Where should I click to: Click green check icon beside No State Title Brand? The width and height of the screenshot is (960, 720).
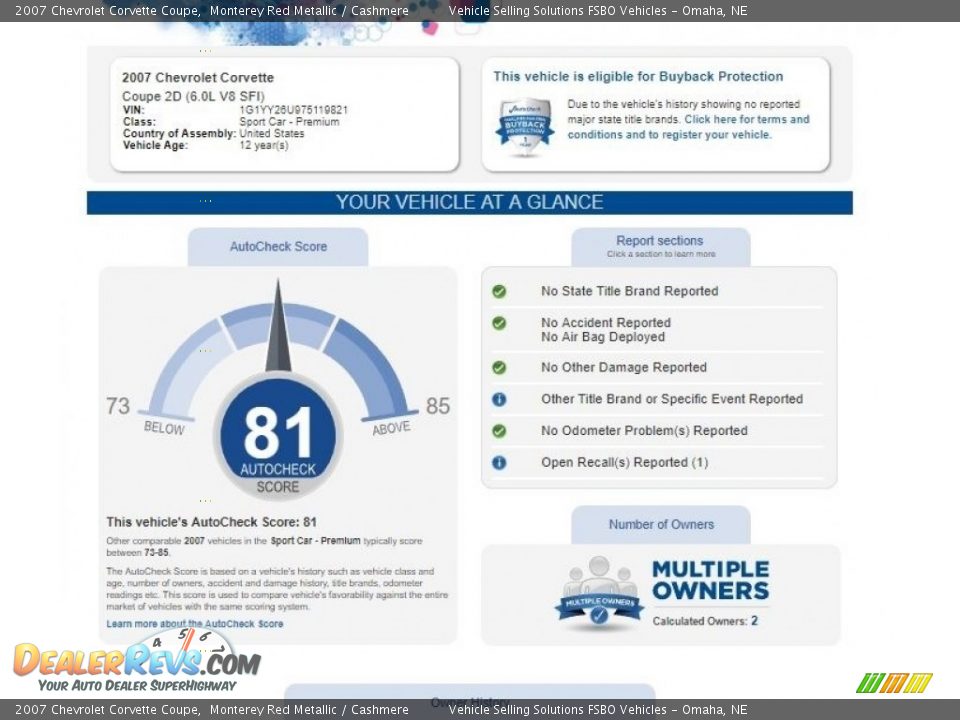(x=499, y=291)
